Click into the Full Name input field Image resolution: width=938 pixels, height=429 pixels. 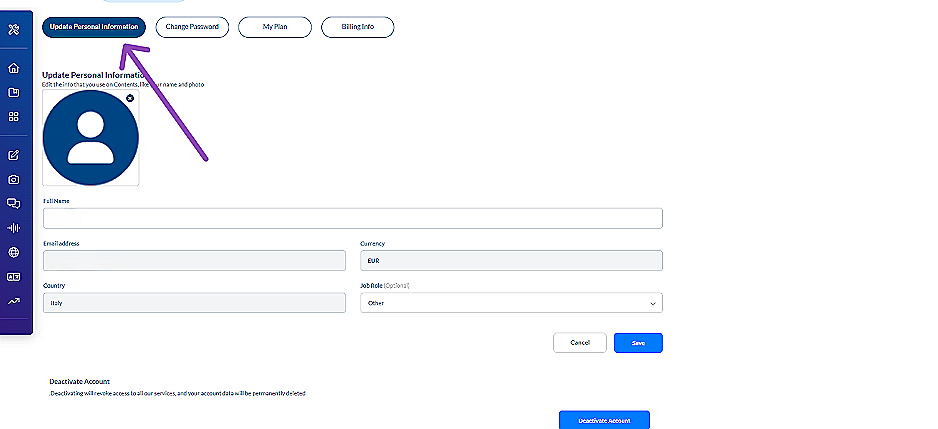pyautogui.click(x=352, y=219)
